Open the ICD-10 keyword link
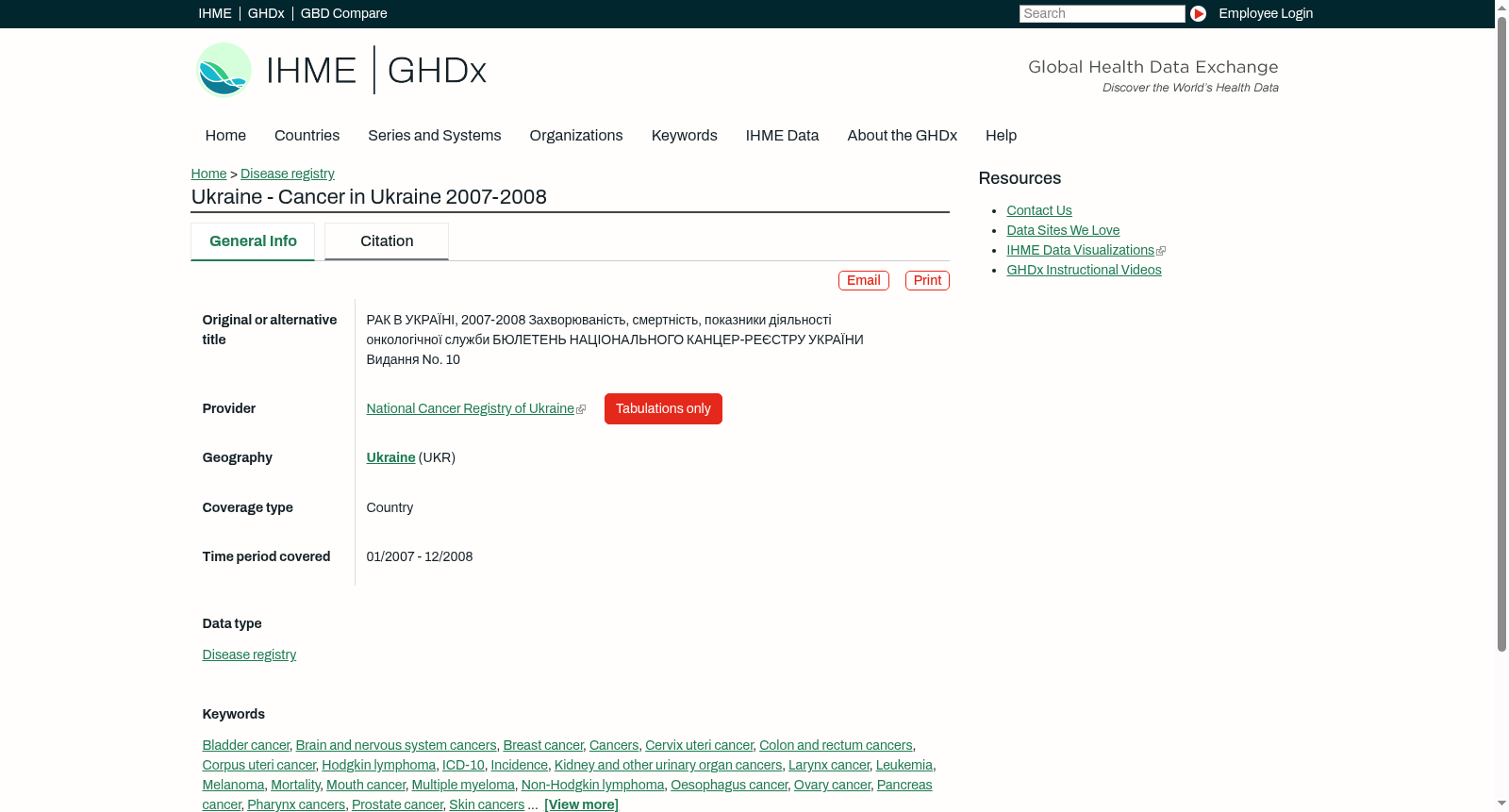 pos(463,765)
